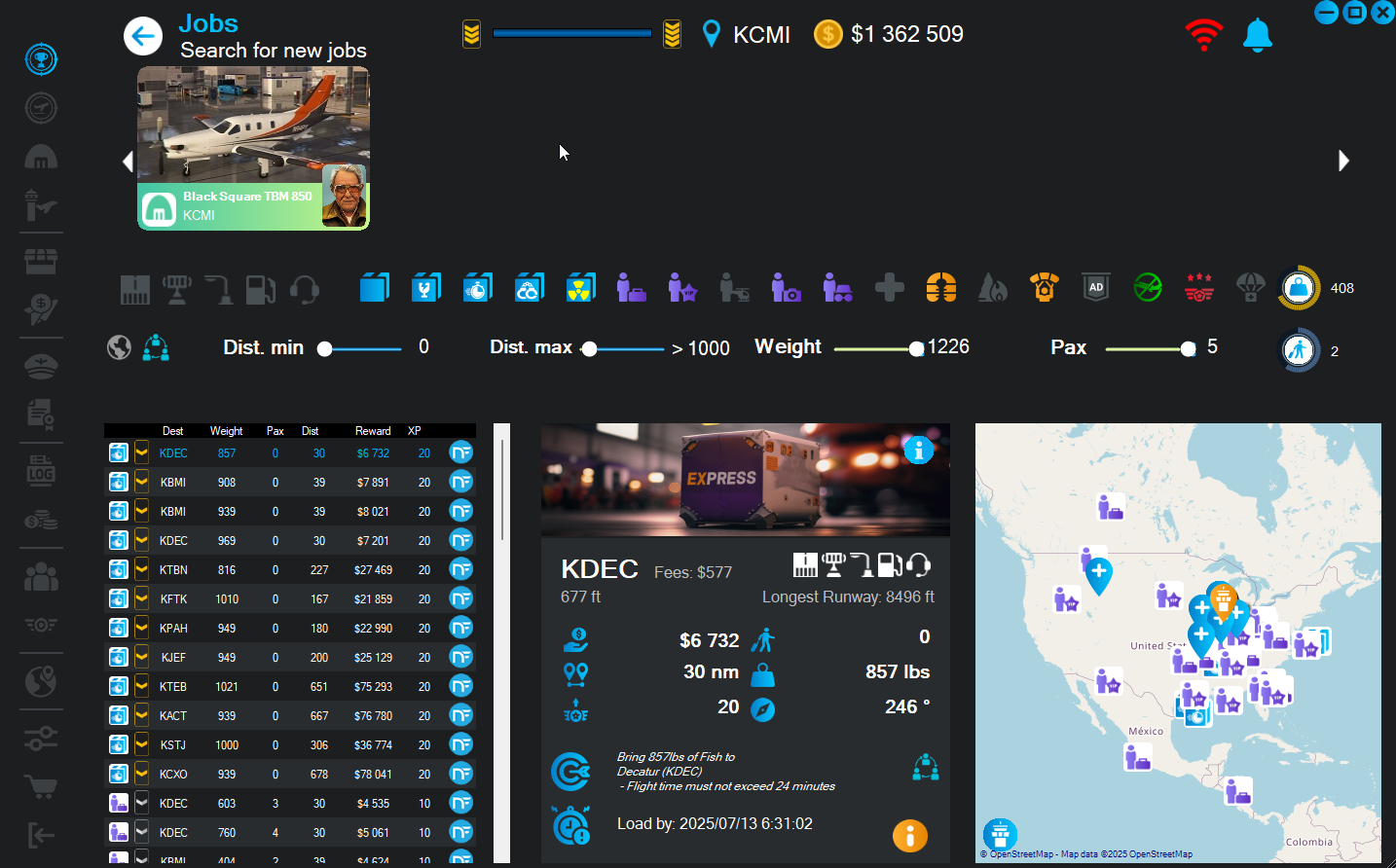Toggle the passenger with luggage filter
The height and width of the screenshot is (868, 1396).
(631, 288)
